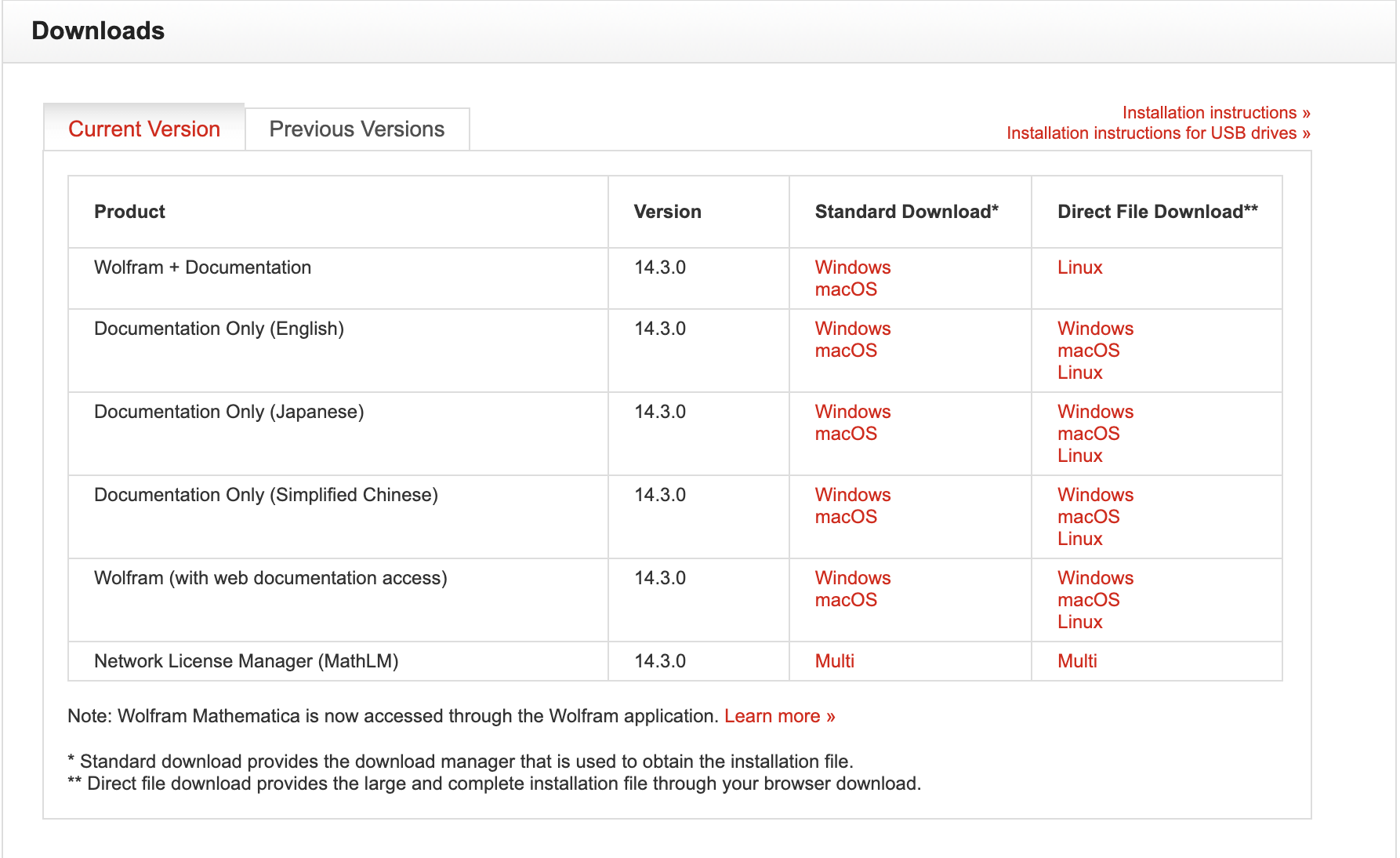Download Wolfram web documentation access standard Windows

coord(853,578)
